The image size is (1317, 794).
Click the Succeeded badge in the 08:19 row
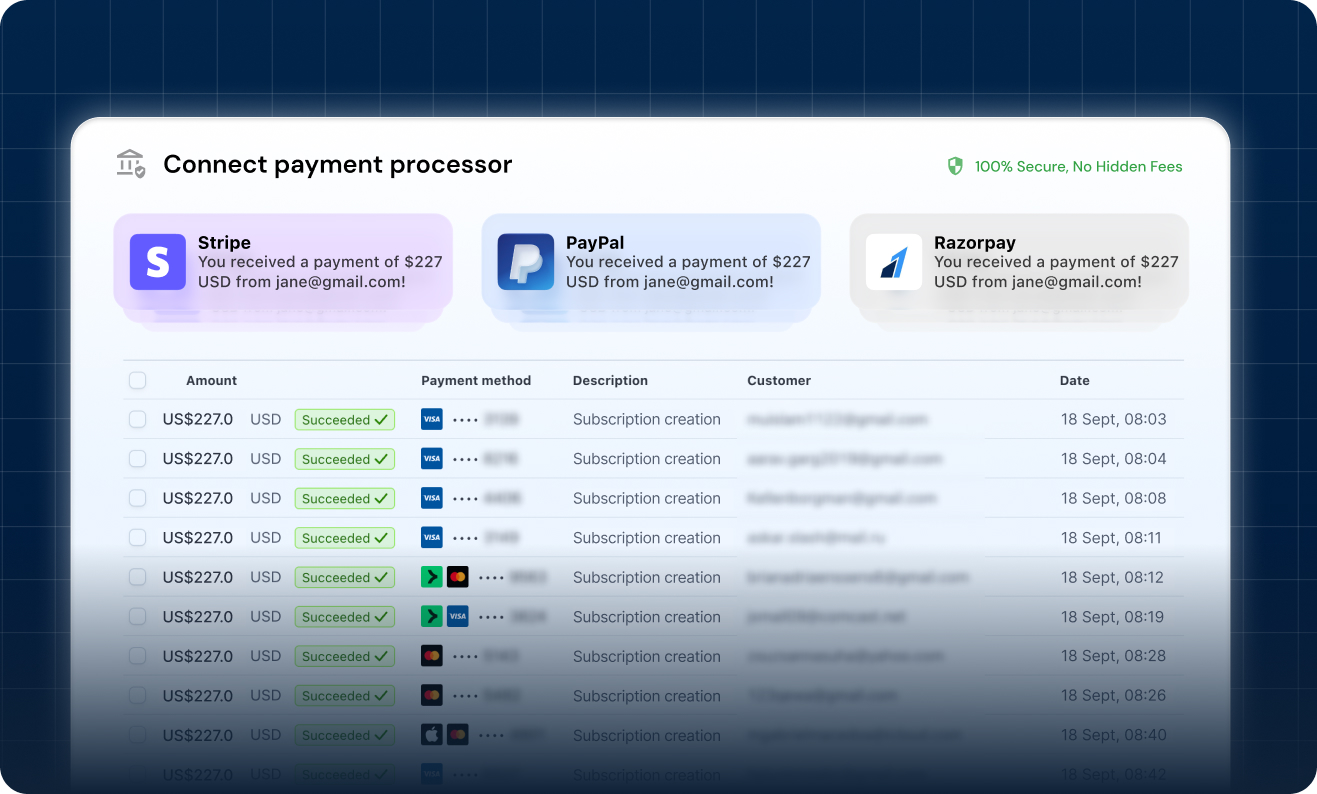pyautogui.click(x=345, y=617)
